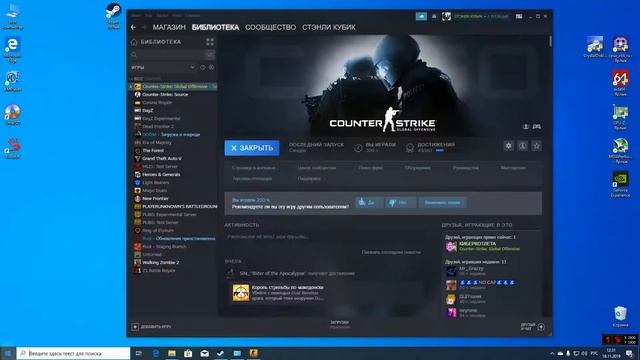The height and width of the screenshot is (360, 640).
Task: Open the СТЭНЛИ КУБИК profile tab
Action: 329,27
